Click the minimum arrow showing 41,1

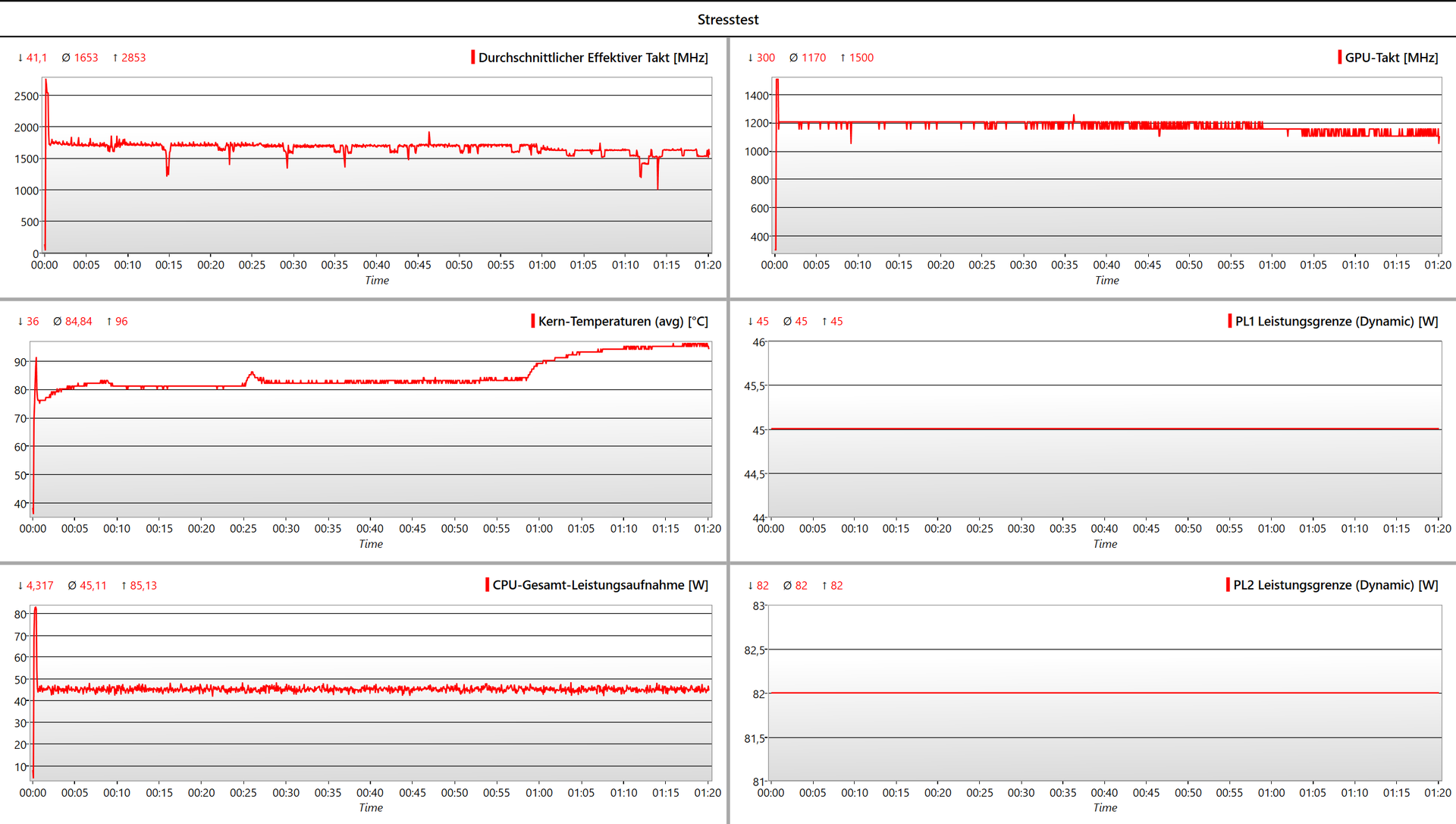(20, 58)
